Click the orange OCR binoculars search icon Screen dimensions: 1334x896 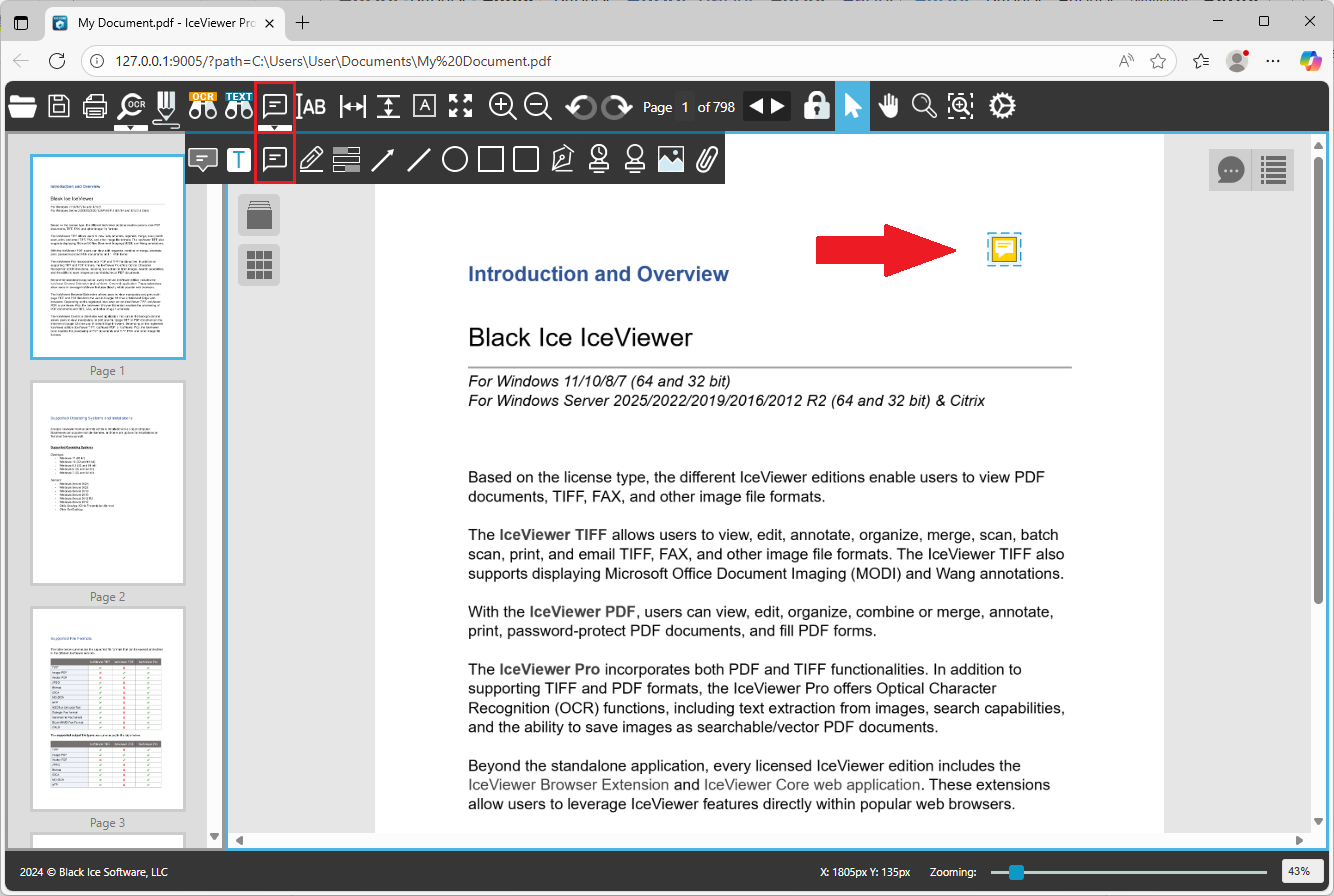coord(203,106)
